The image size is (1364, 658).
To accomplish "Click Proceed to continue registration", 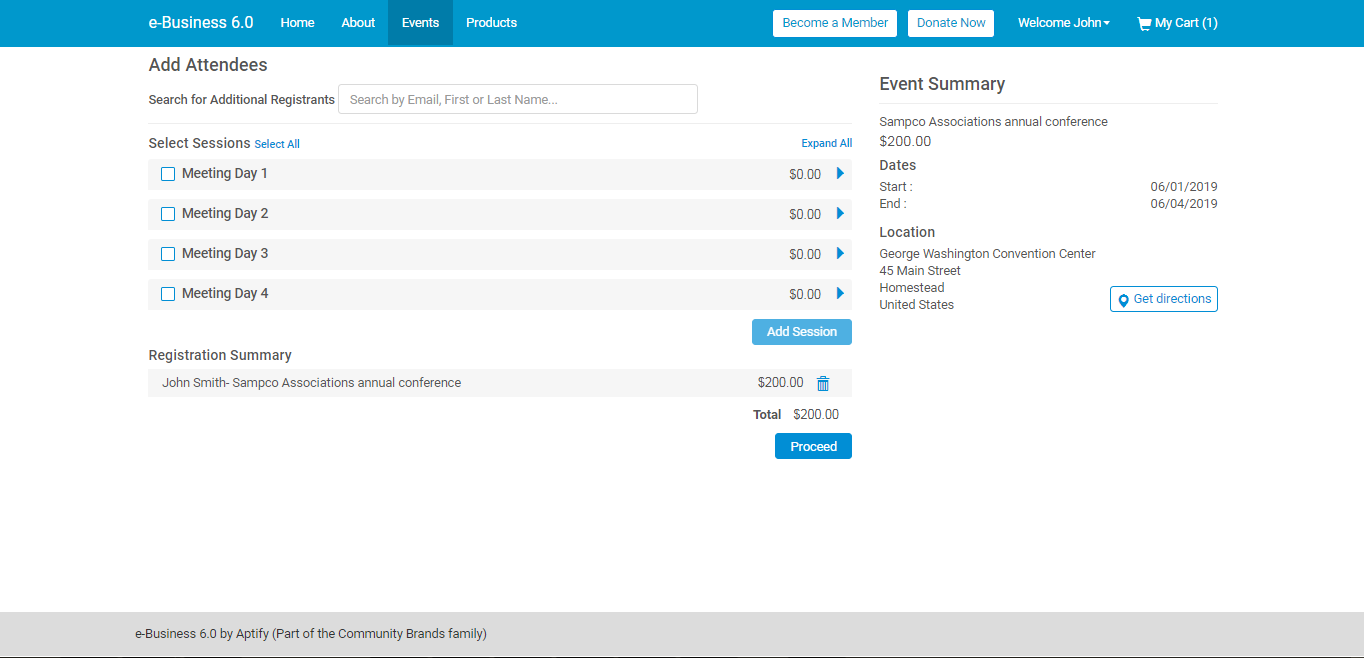I will pyautogui.click(x=813, y=446).
